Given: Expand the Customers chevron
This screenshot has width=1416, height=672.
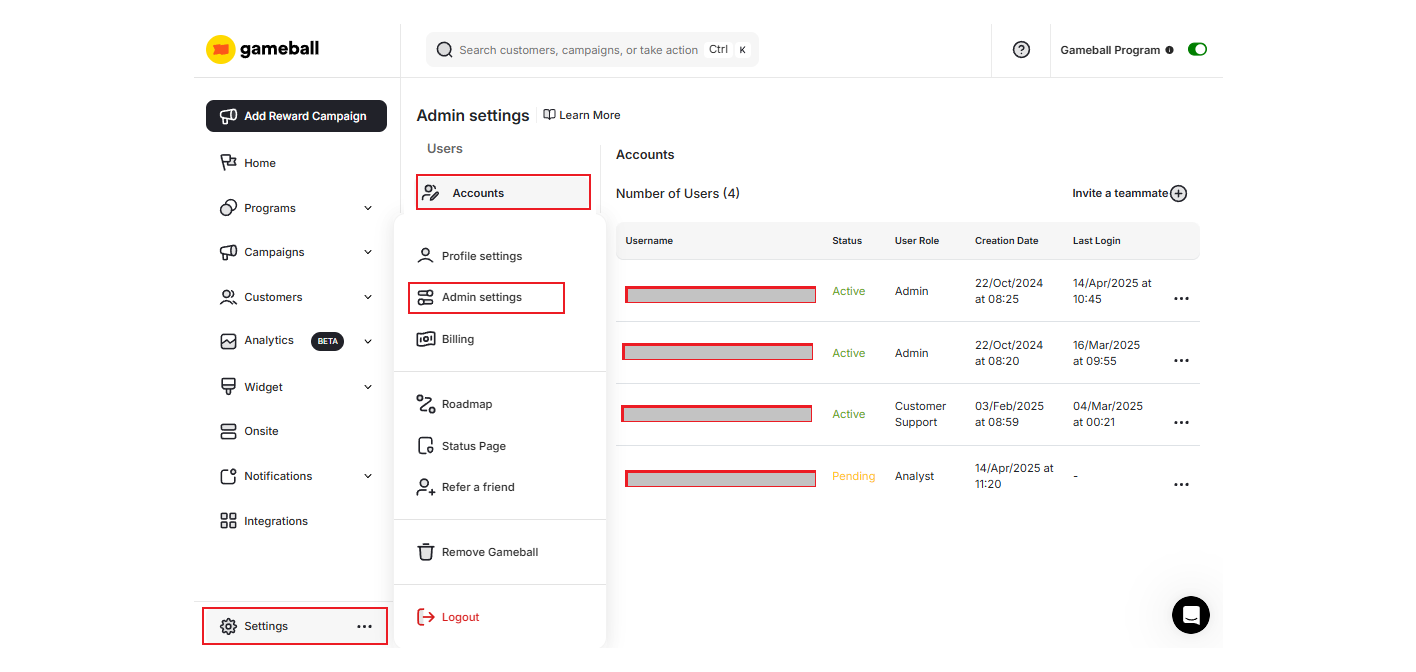Looking at the screenshot, I should (368, 297).
